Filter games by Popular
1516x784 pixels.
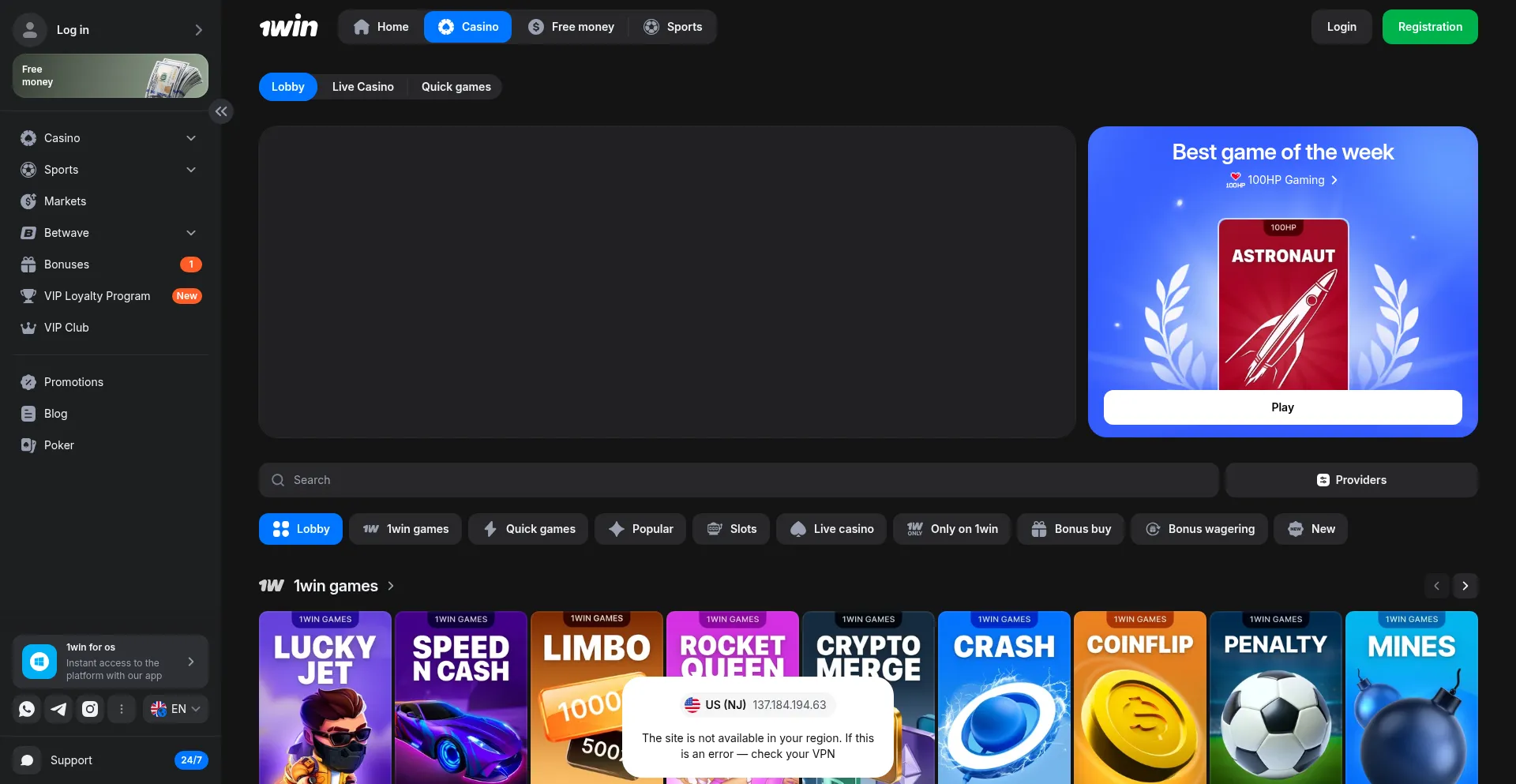[x=642, y=529]
